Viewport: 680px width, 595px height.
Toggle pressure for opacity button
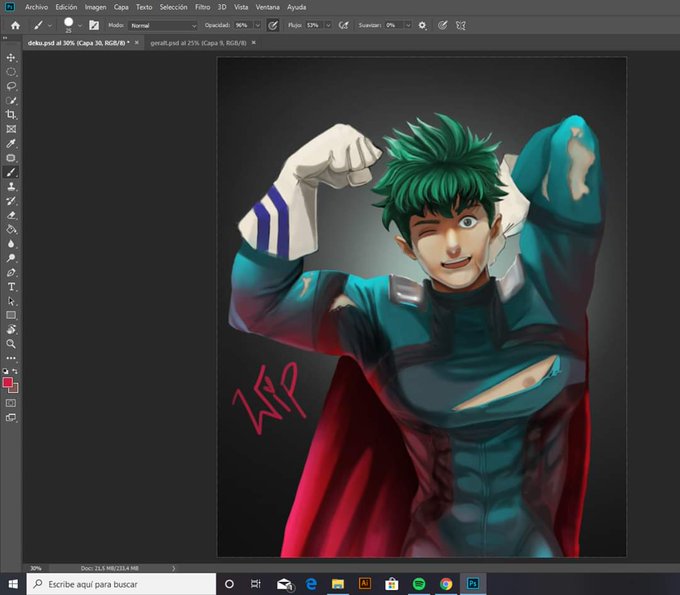point(273,26)
